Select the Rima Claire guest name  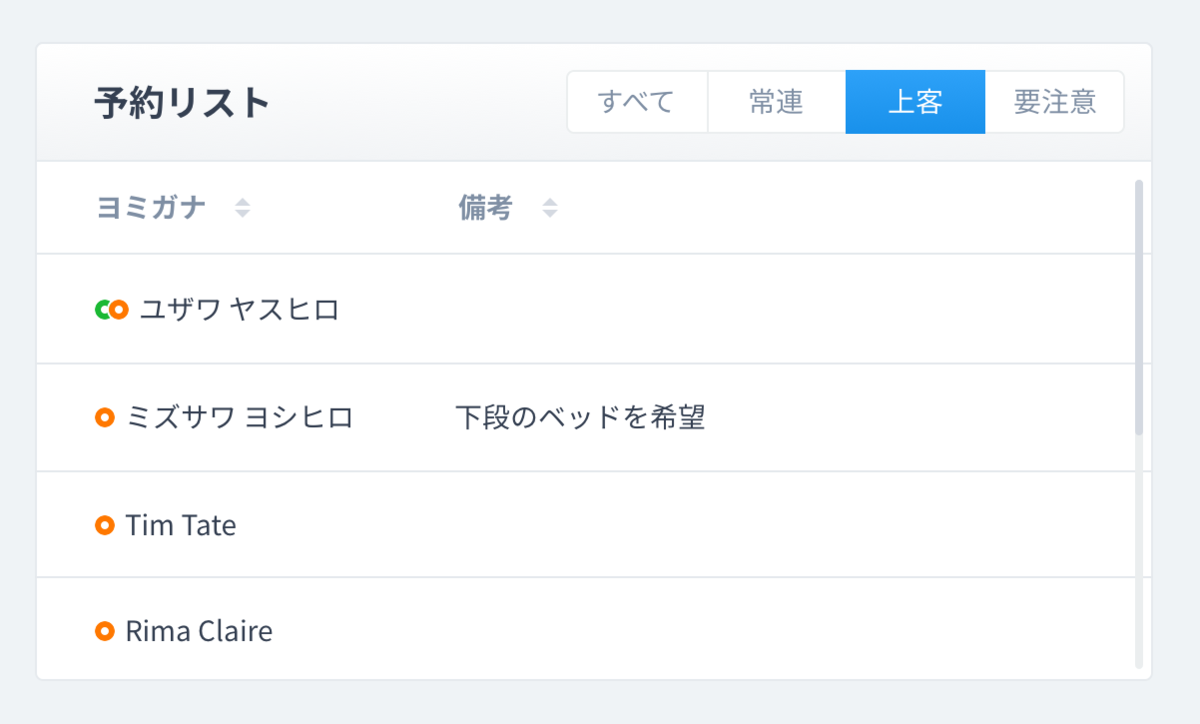pyautogui.click(x=199, y=631)
